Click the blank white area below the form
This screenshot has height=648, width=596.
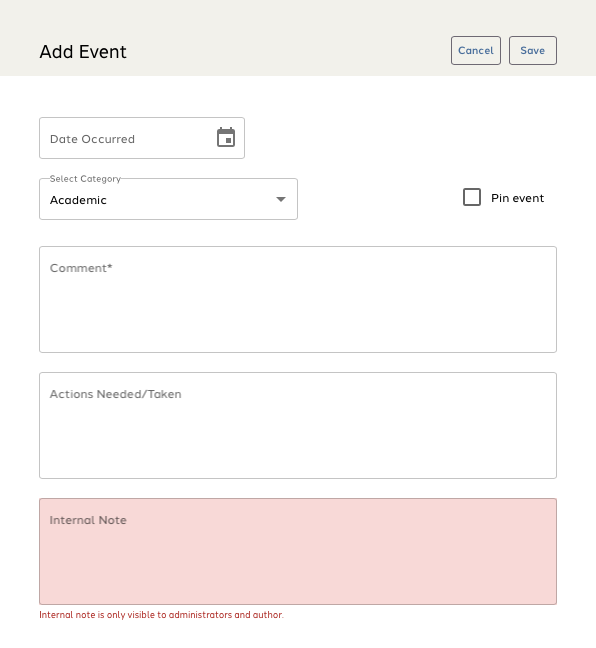298,634
